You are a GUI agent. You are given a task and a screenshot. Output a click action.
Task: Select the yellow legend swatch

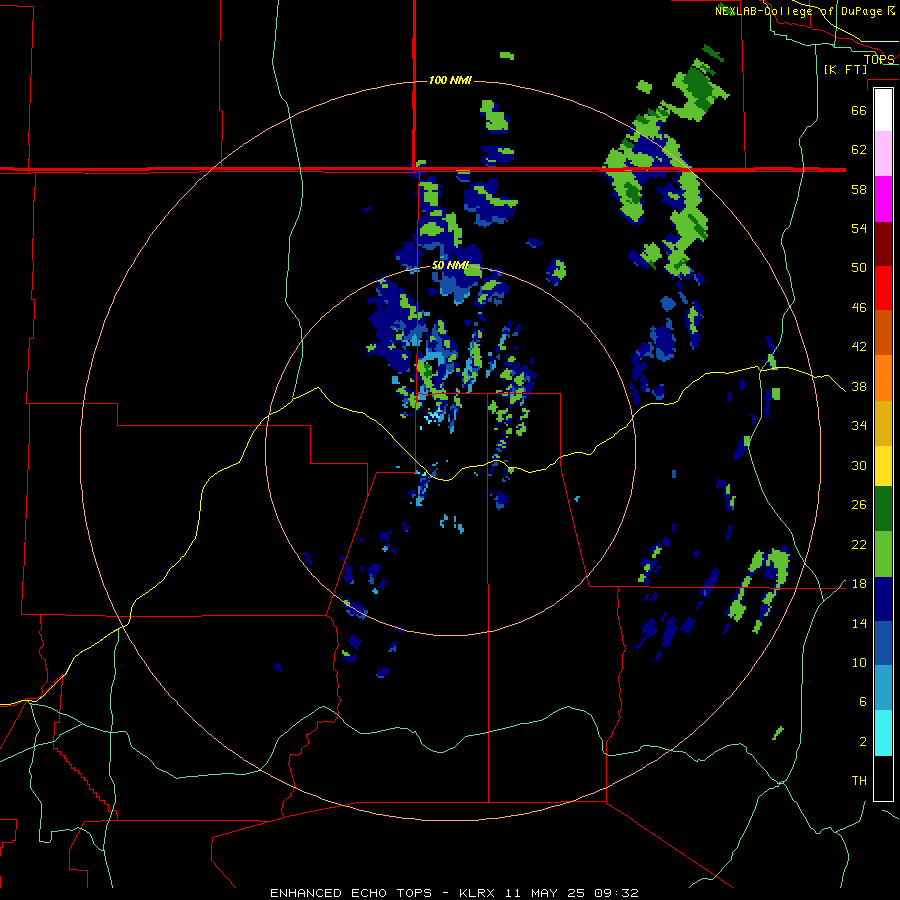(883, 466)
